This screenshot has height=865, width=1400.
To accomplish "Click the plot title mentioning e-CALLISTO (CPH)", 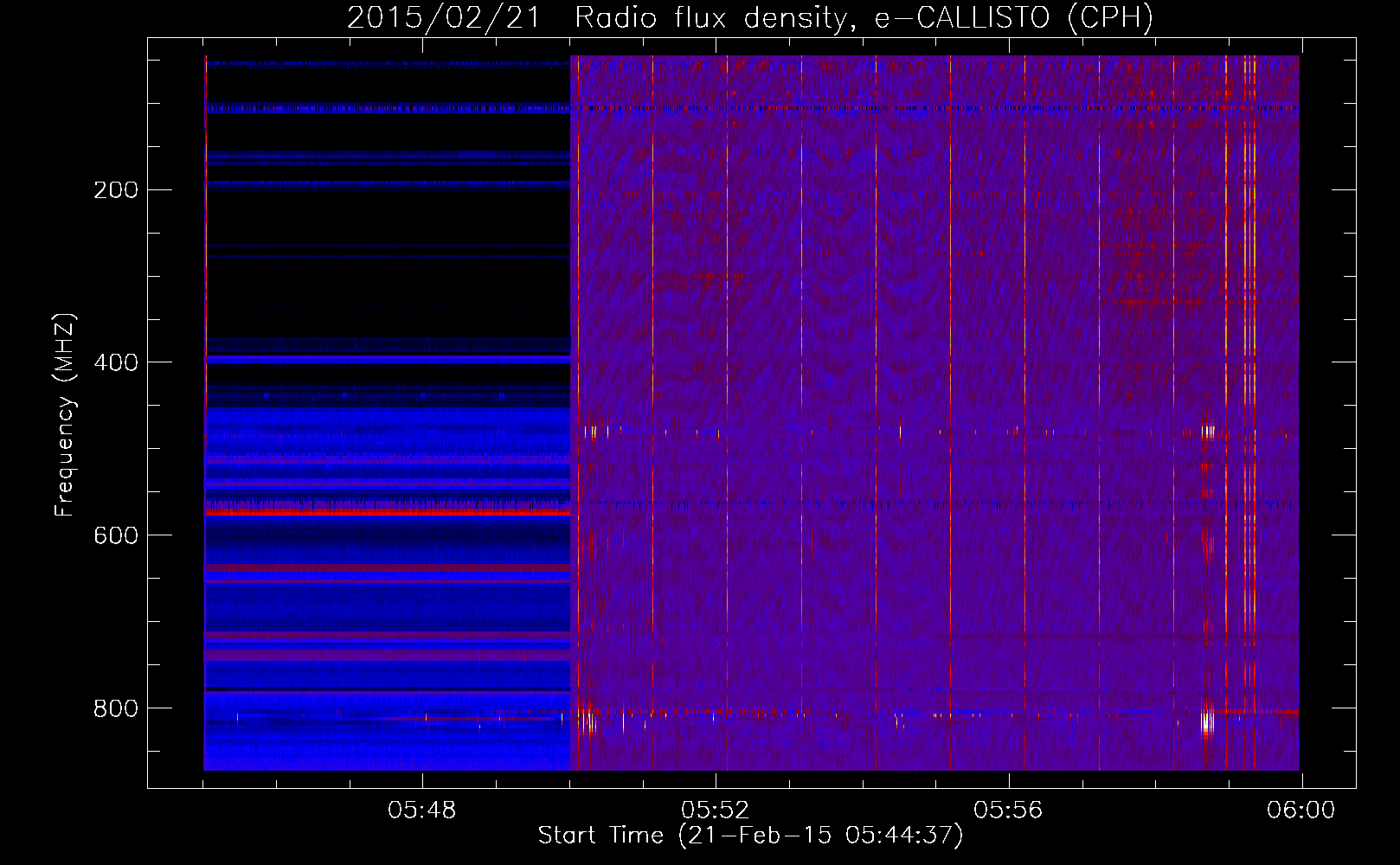I will click(750, 17).
